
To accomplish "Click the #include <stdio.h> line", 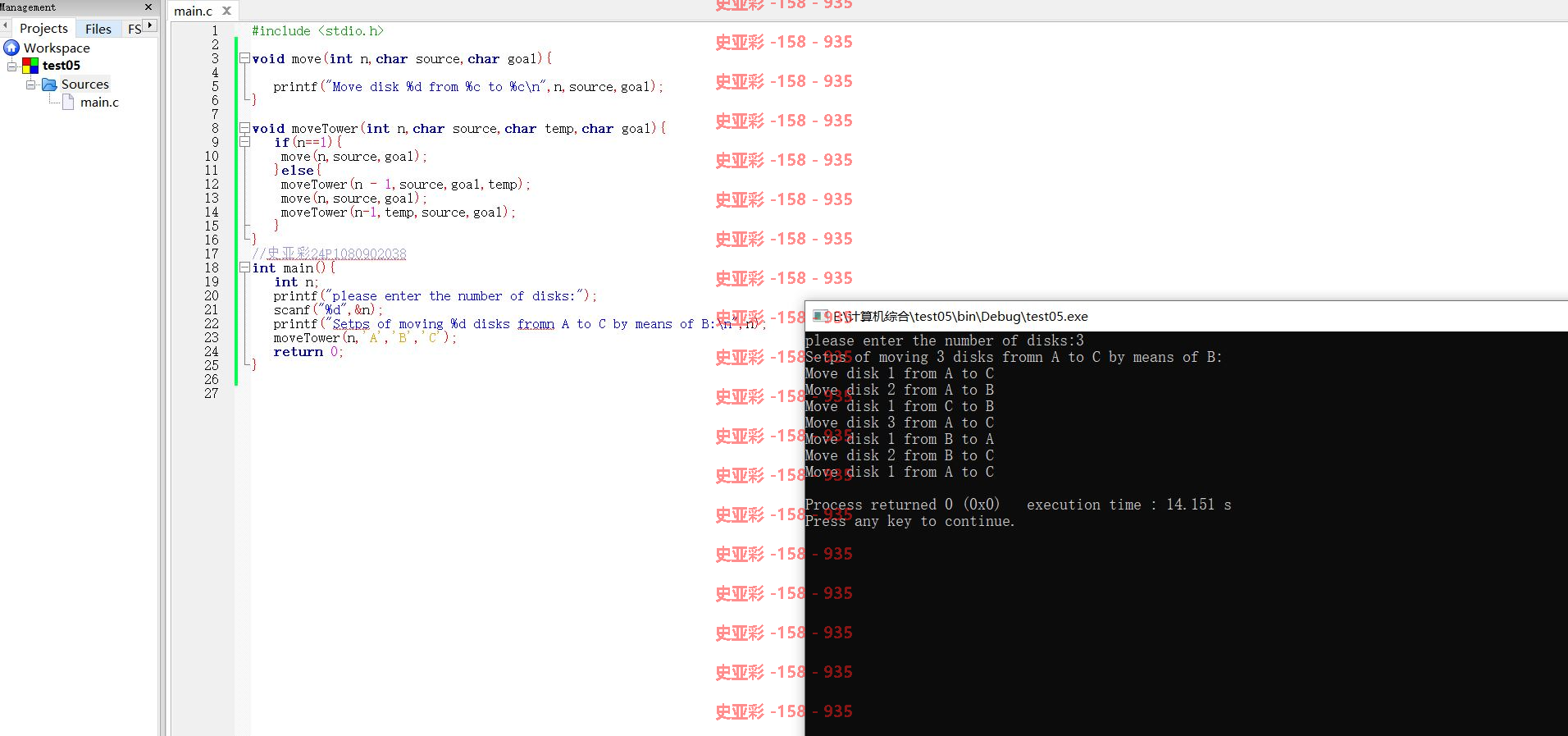I will (317, 31).
